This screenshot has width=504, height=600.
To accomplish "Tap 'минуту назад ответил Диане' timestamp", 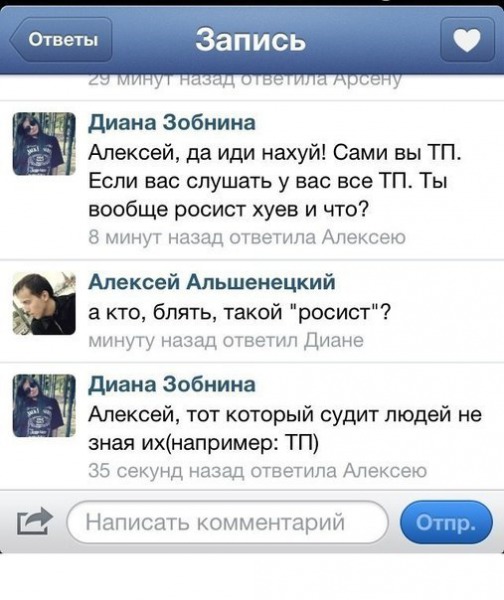I will pos(226,340).
